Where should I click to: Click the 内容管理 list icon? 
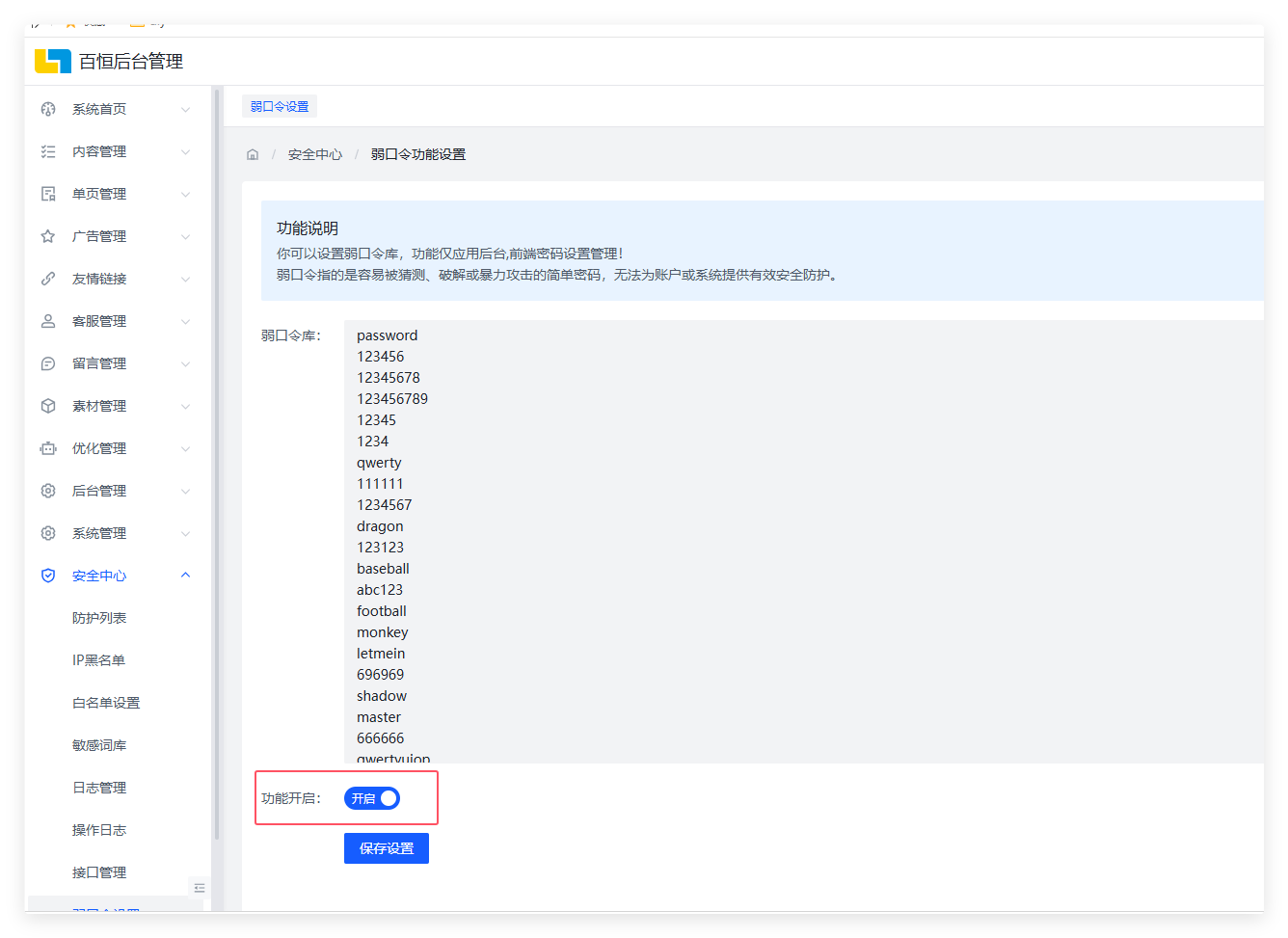(48, 151)
